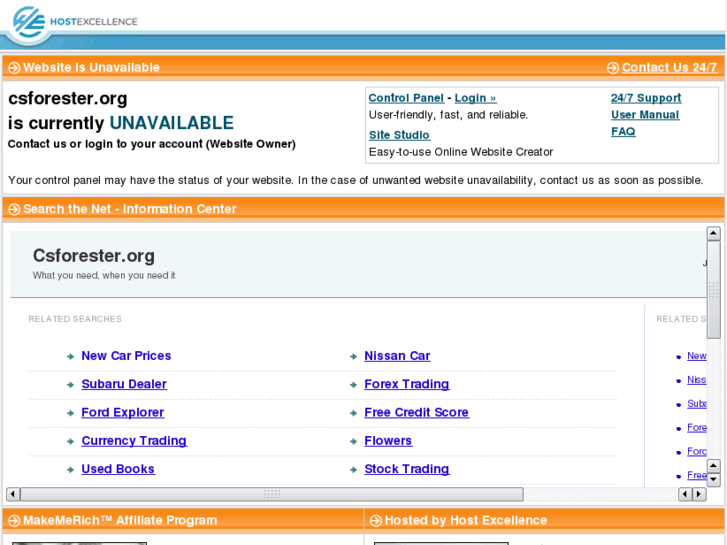Open the User Manual link

coord(645,115)
